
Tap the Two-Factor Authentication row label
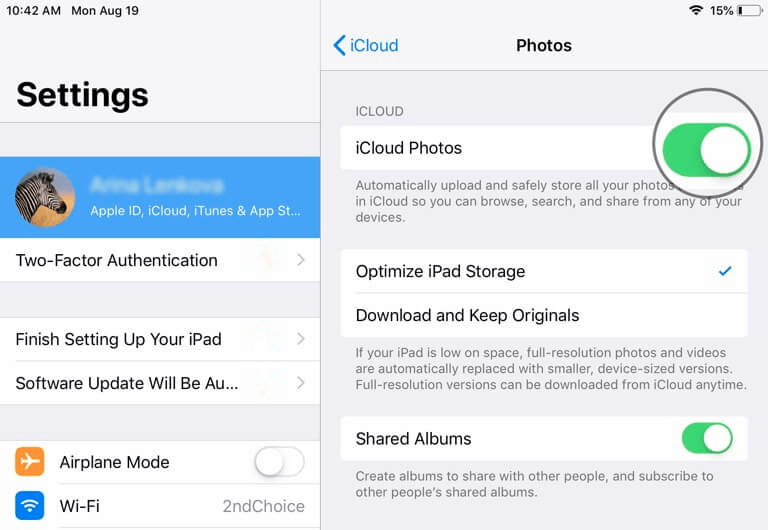[x=117, y=260]
